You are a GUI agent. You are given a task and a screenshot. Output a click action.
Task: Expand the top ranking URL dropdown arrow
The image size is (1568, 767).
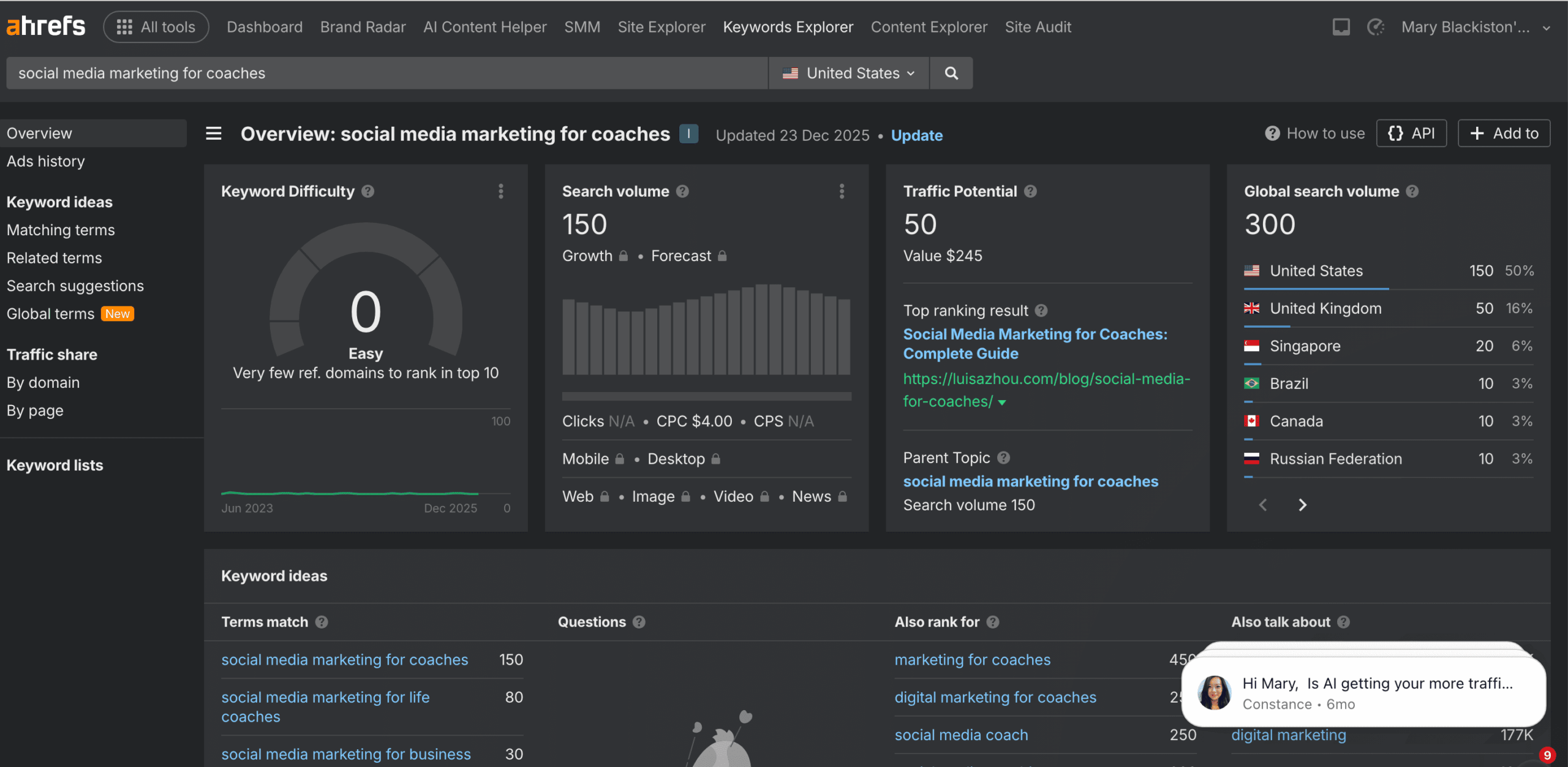click(x=1002, y=402)
